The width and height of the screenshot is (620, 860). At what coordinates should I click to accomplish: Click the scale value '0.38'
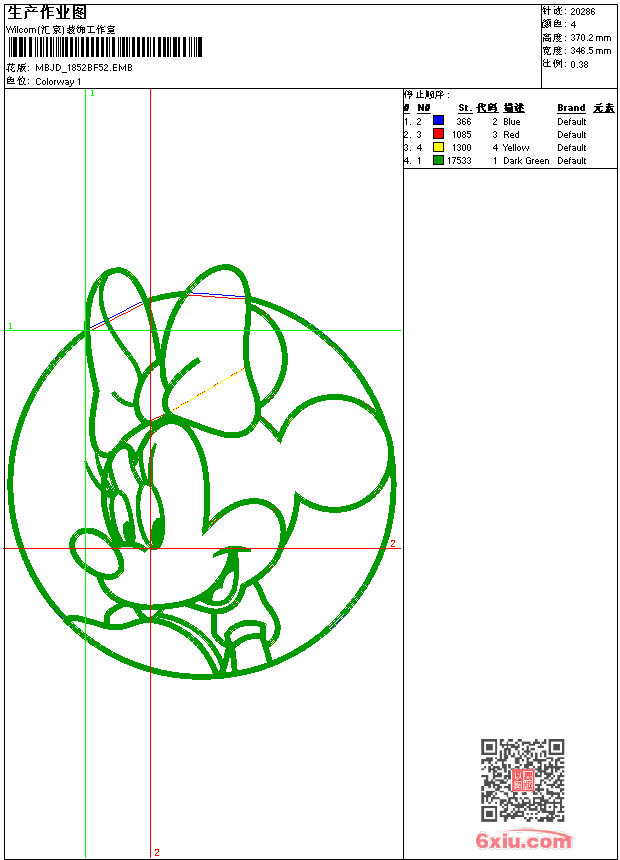pos(579,65)
